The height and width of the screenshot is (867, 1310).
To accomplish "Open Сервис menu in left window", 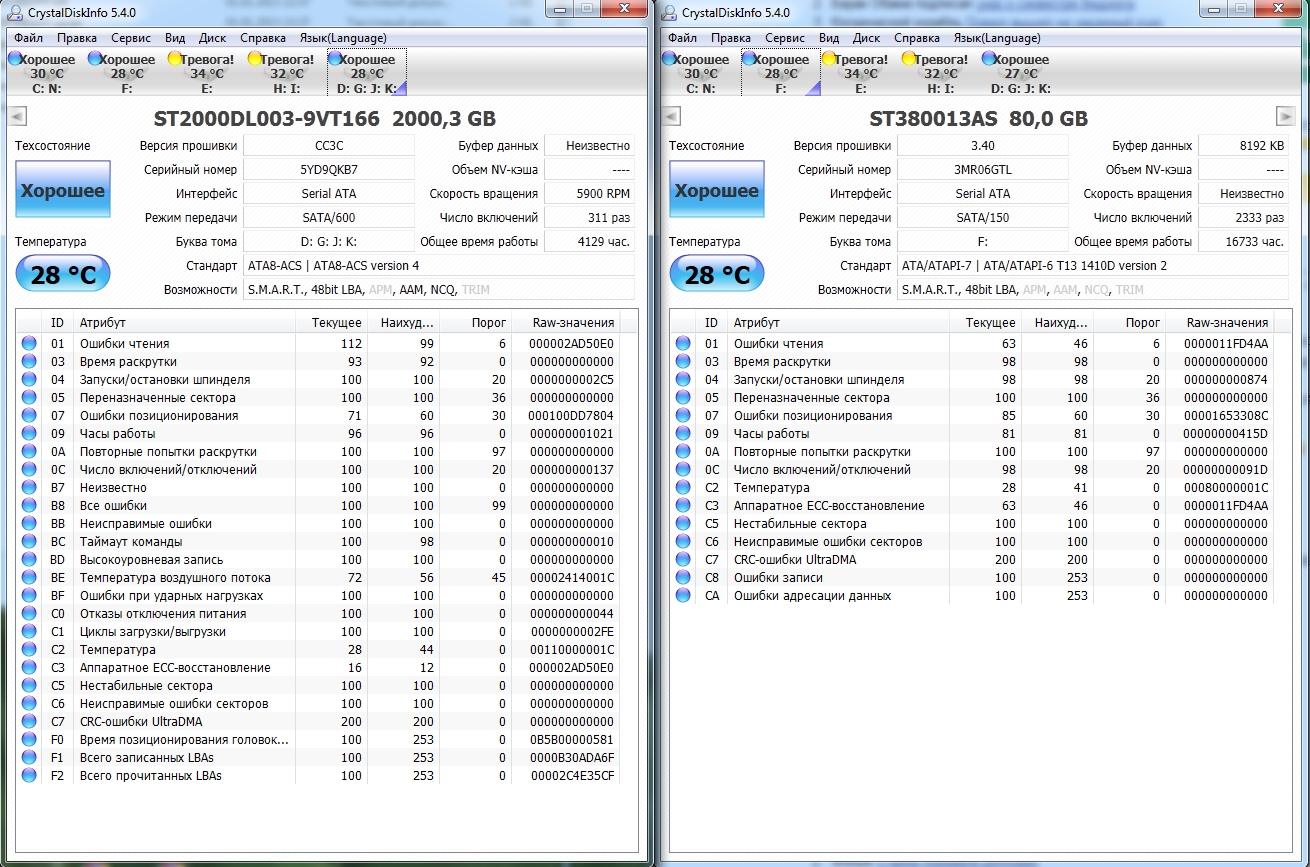I will (x=131, y=38).
